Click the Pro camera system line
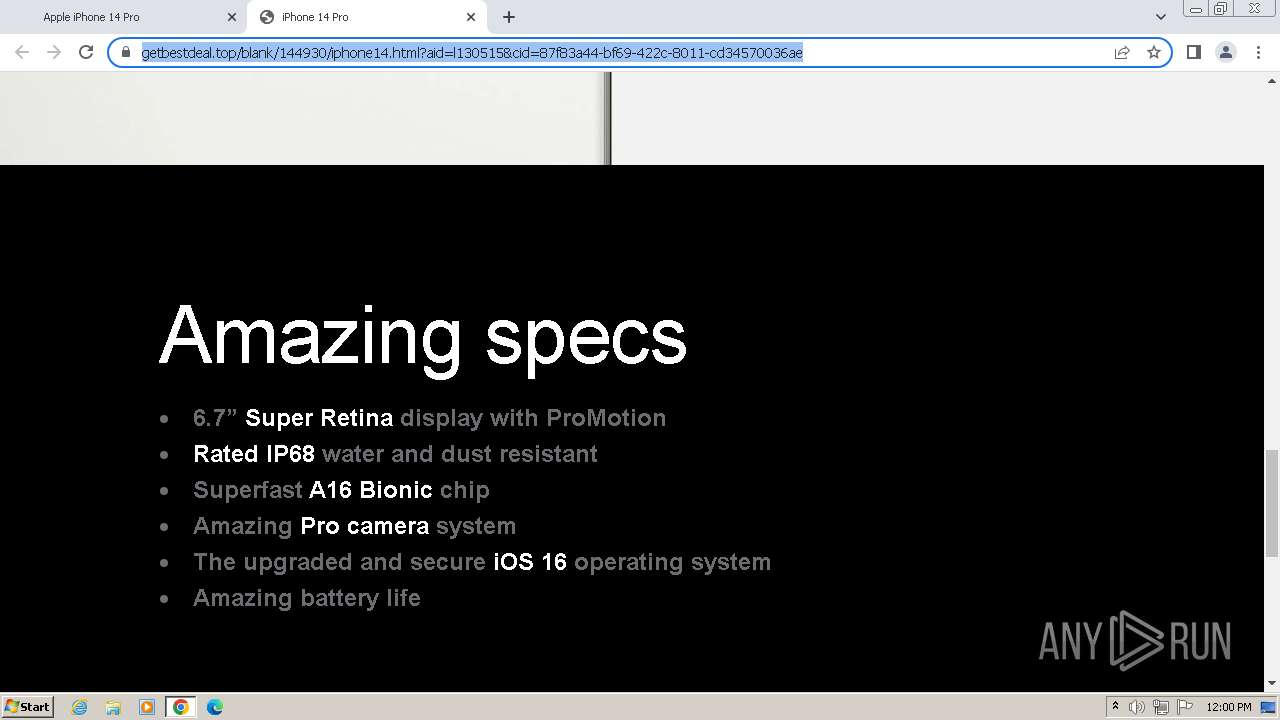 [354, 526]
